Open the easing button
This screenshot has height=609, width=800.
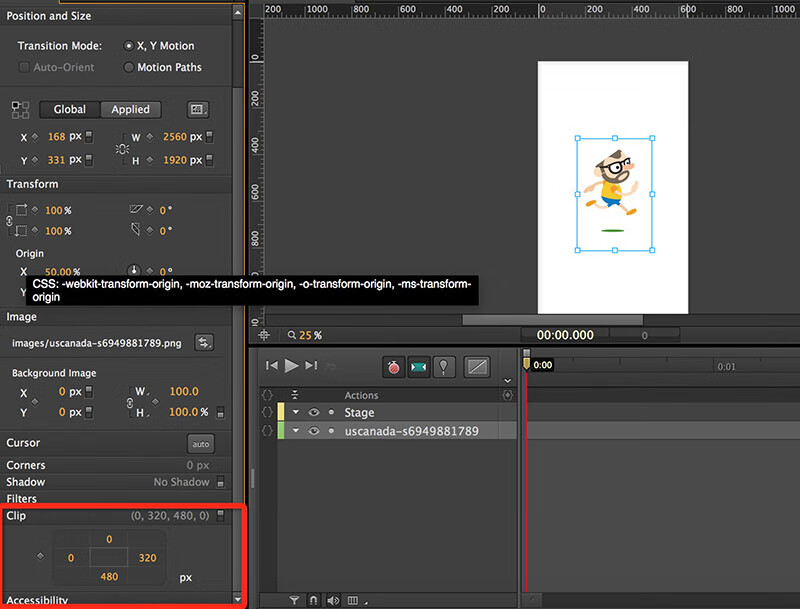(477, 367)
